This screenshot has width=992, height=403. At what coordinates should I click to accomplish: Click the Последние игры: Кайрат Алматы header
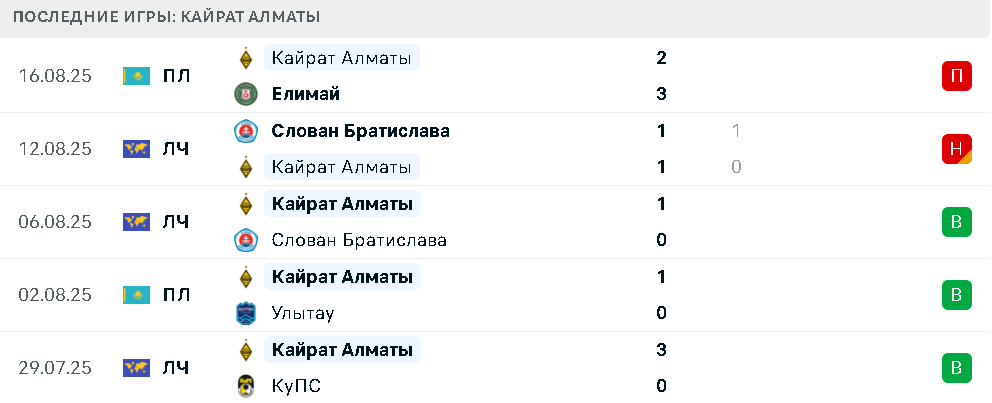point(166,17)
